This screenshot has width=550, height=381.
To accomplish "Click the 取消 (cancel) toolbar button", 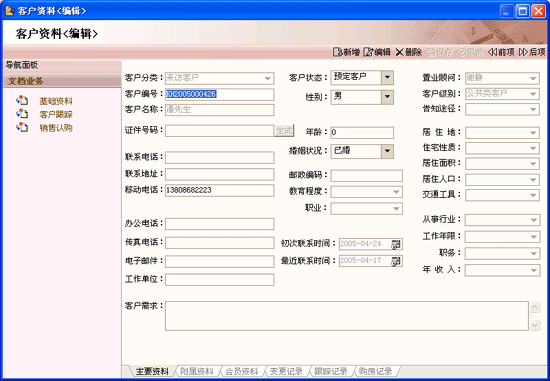I will [470, 52].
